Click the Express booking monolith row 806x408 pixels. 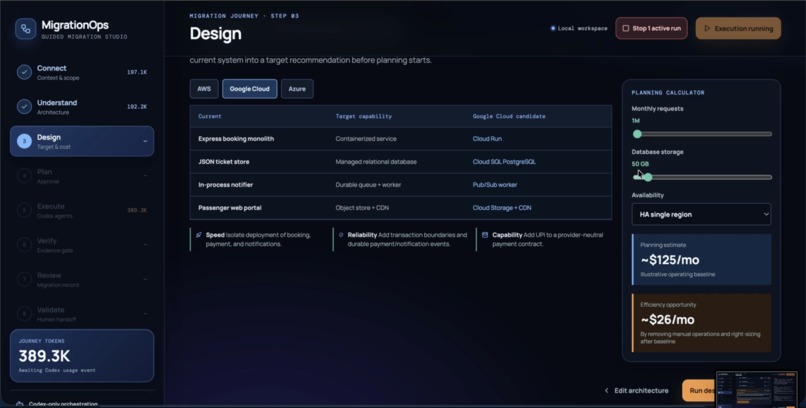tap(400, 139)
